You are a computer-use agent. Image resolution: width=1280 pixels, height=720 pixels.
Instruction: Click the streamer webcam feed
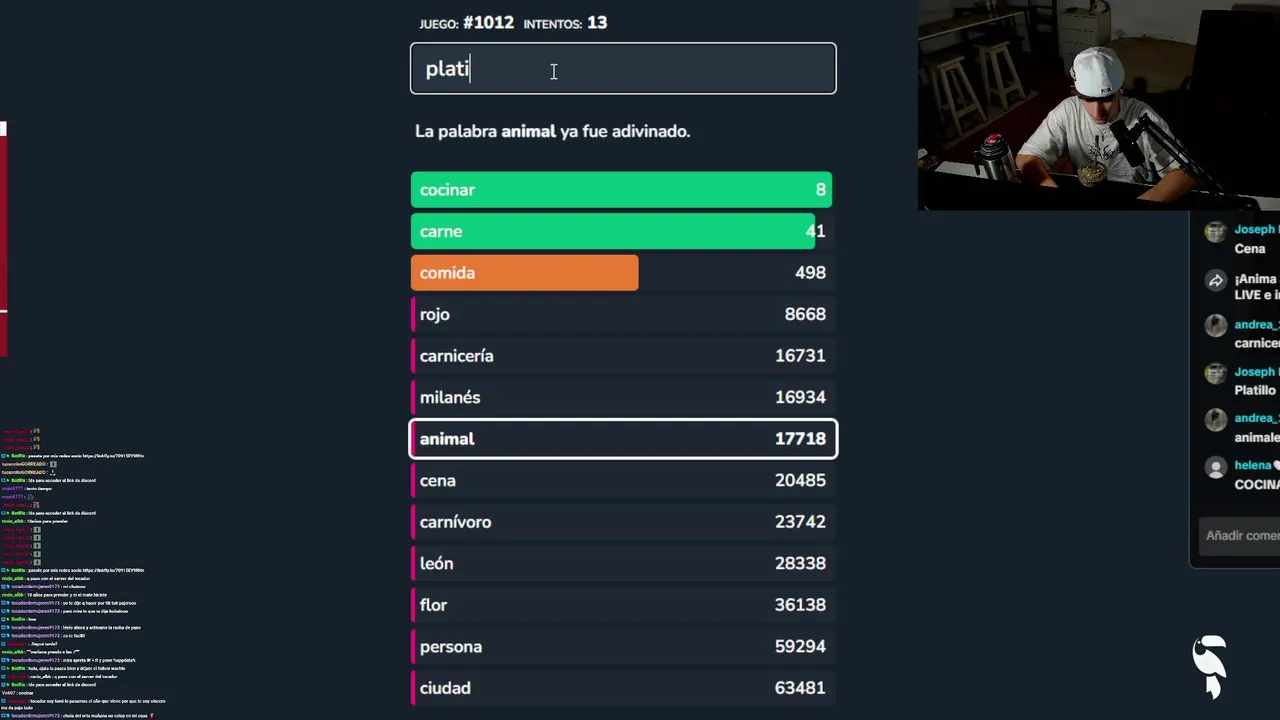(x=1098, y=105)
